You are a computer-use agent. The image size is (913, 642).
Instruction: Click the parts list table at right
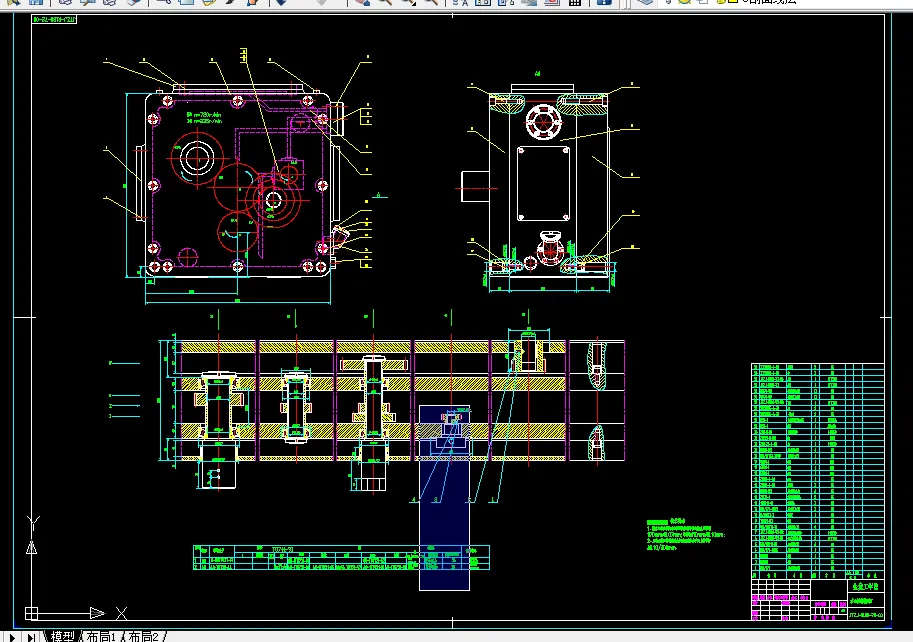tap(818, 470)
